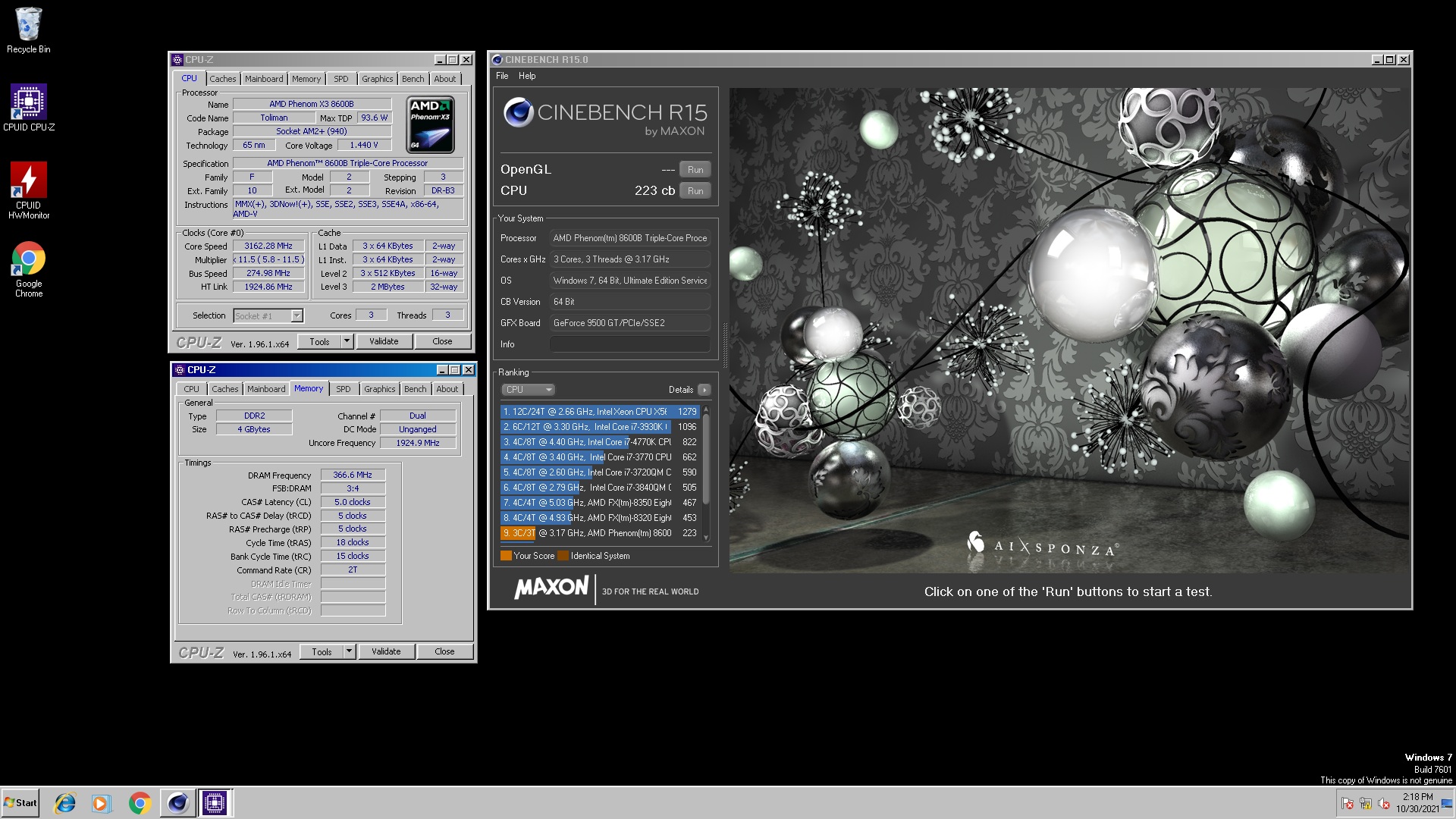Screen dimensions: 1456x819
Task: Select ranking entry 7 AMD FX-8350
Action: coord(599,503)
